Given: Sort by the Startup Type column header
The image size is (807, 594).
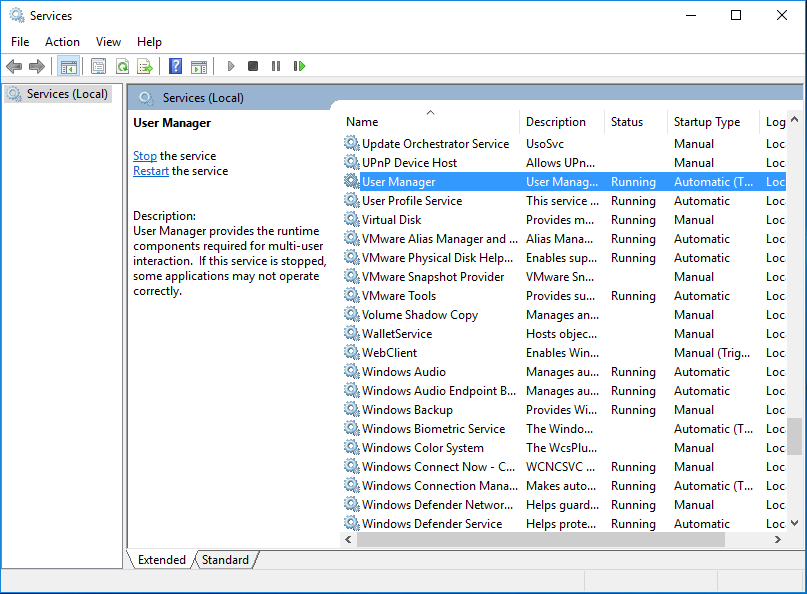Looking at the screenshot, I should click(713, 122).
